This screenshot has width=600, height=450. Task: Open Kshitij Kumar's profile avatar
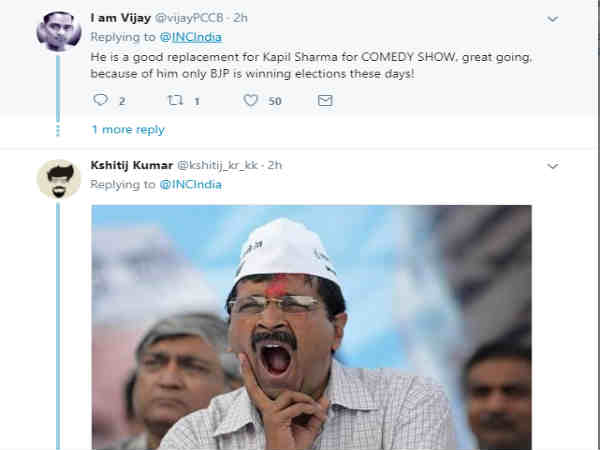tap(58, 177)
